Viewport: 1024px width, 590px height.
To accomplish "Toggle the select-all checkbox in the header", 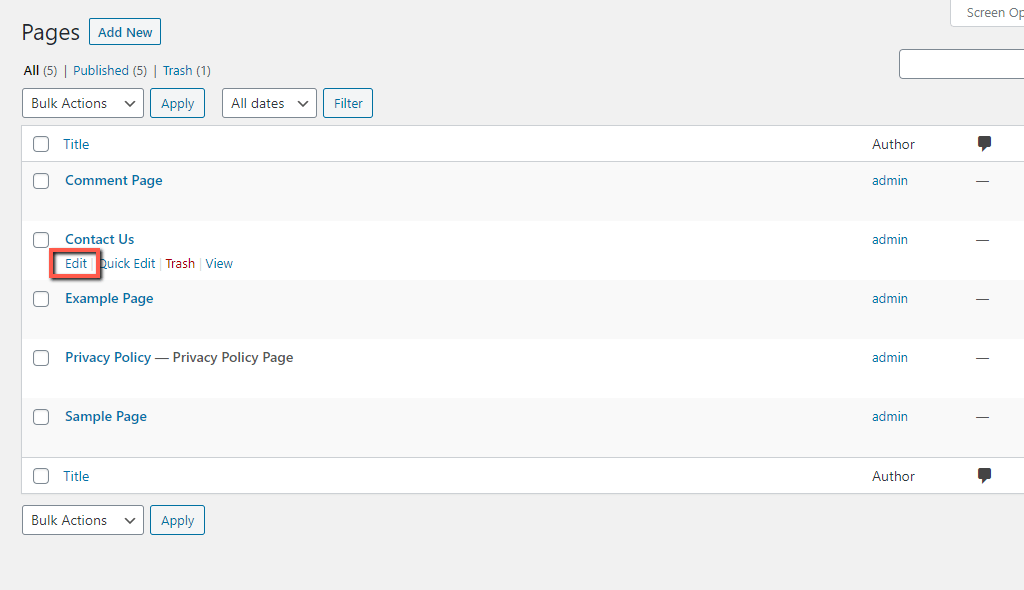I will click(x=41, y=144).
